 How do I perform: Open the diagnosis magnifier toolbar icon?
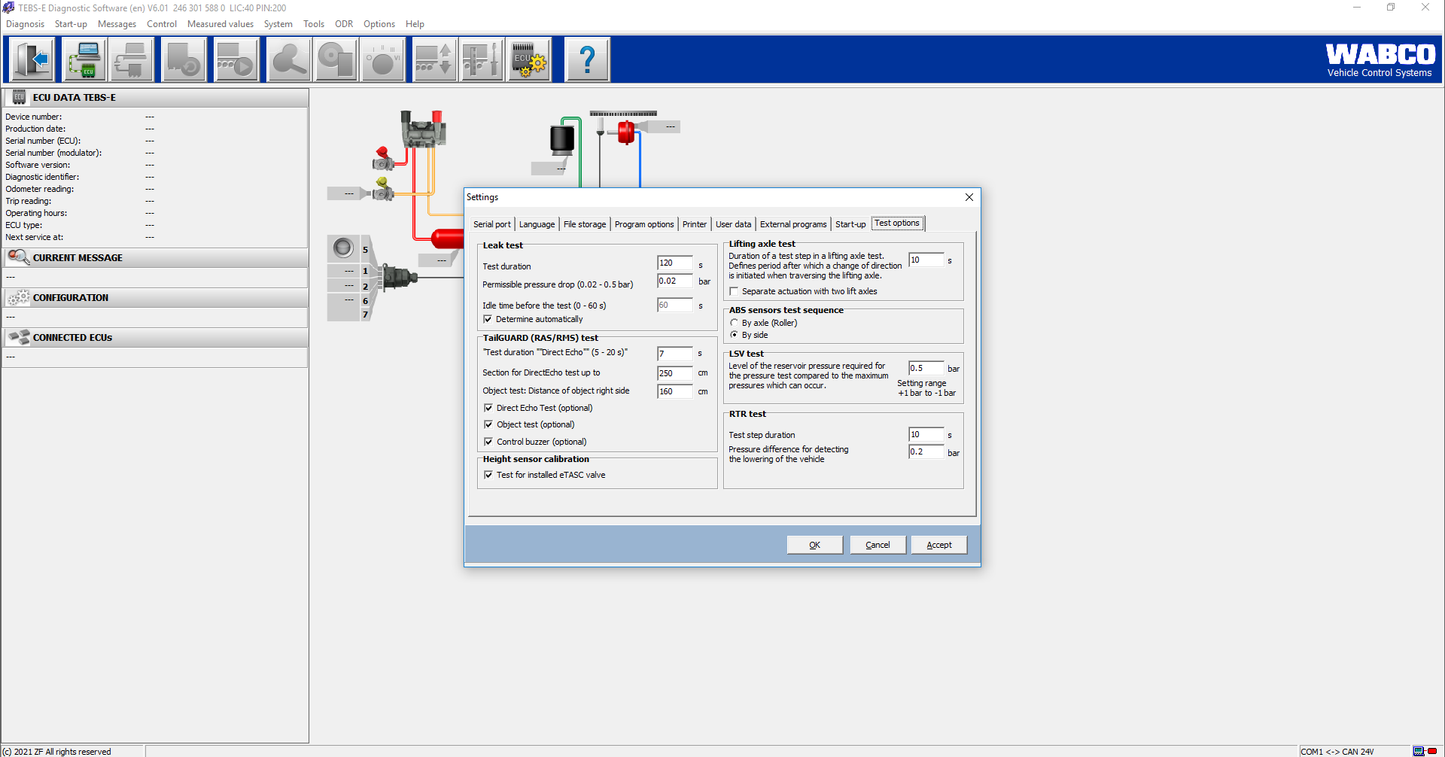288,59
